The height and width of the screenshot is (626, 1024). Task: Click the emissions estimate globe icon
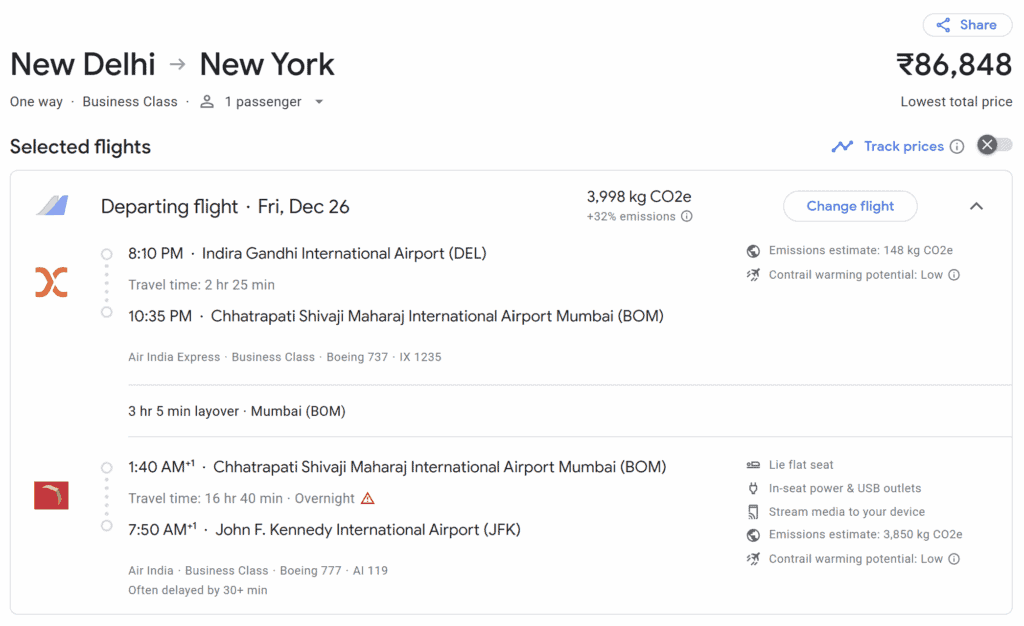753,250
